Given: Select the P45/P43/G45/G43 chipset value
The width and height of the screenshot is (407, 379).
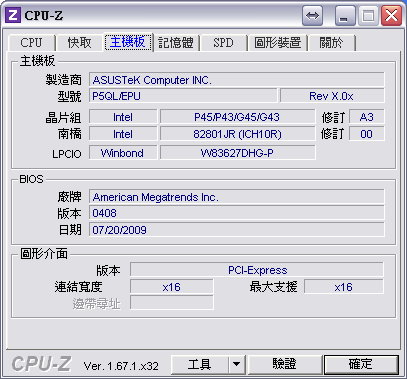Looking at the screenshot, I should [237, 117].
